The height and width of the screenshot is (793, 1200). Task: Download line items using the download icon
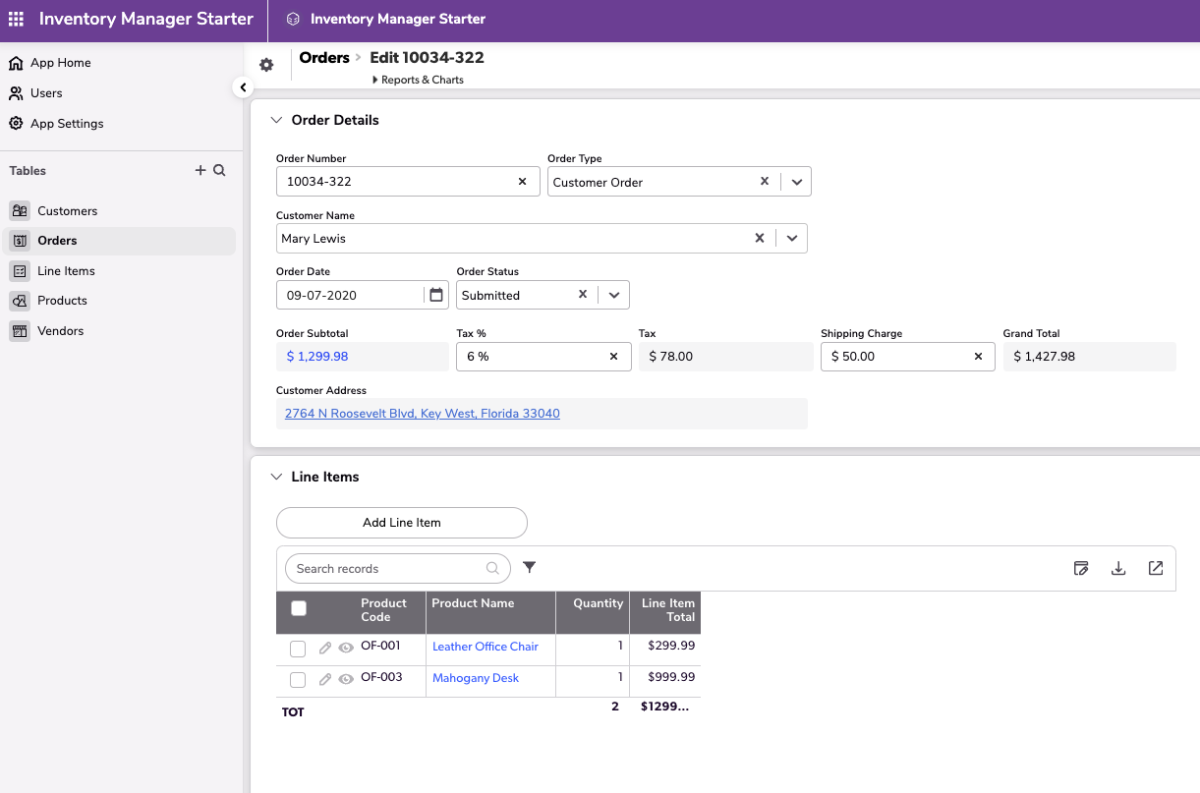tap(1118, 568)
